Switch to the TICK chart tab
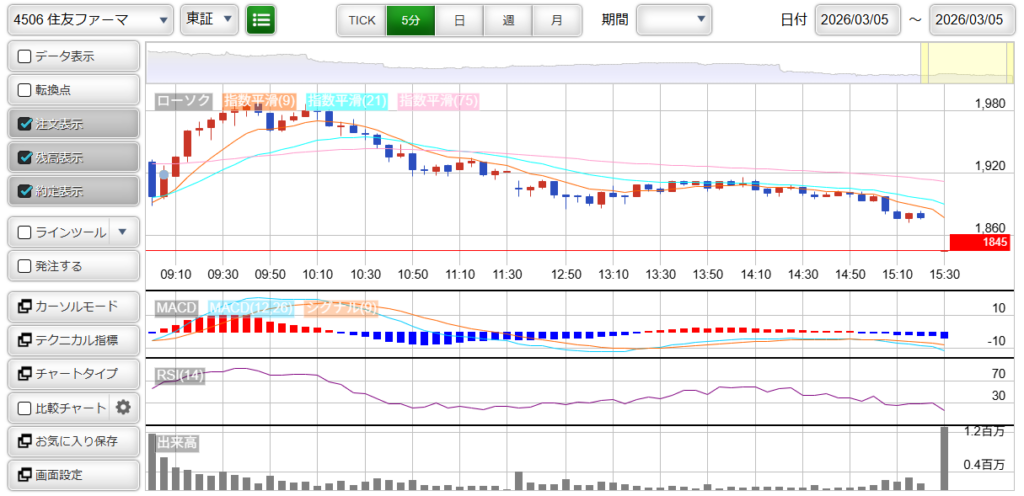This screenshot has height=496, width=1024. (x=361, y=19)
